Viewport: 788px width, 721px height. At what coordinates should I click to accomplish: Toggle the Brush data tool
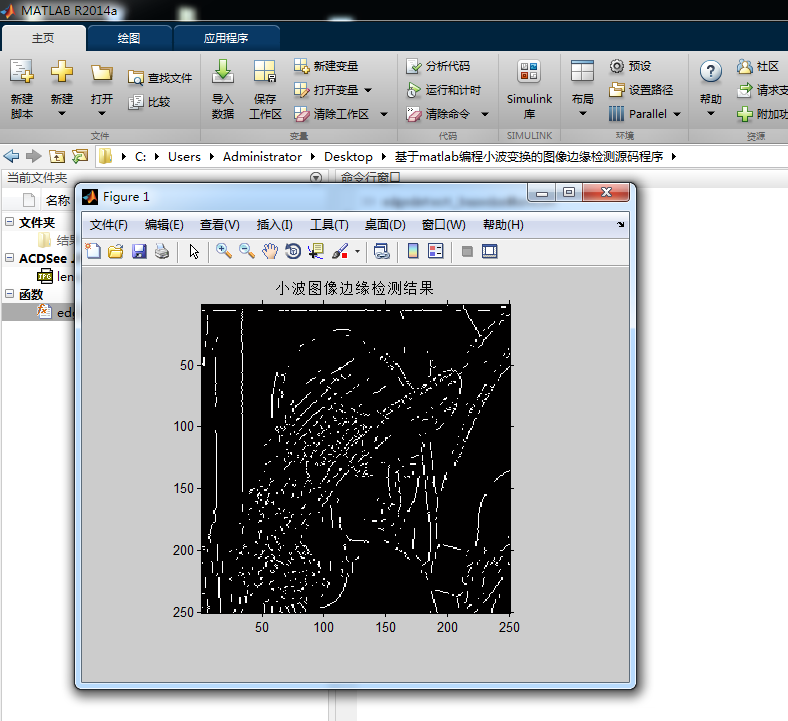click(x=340, y=251)
